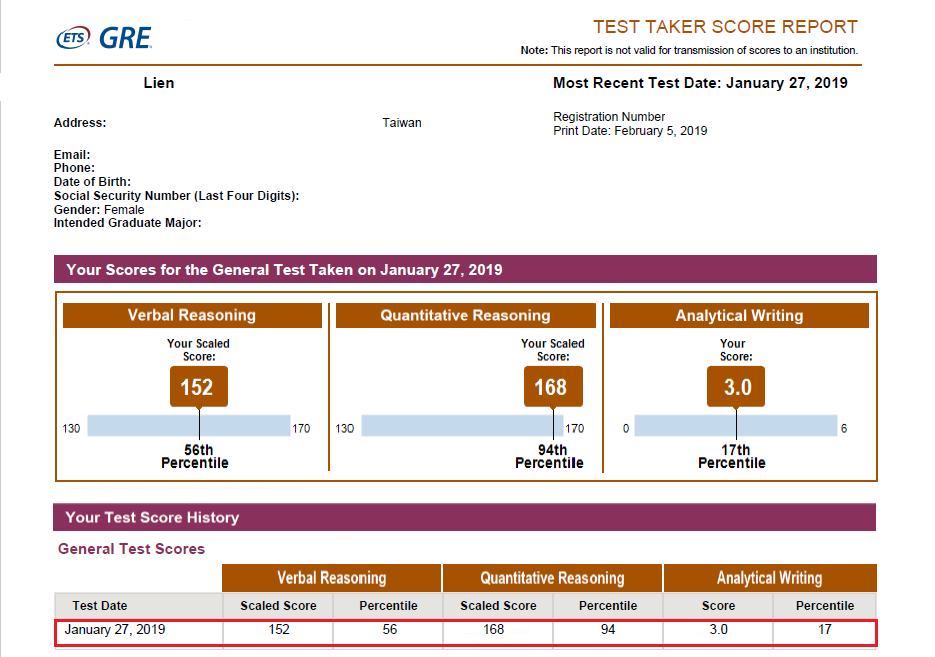Viewport: 935px width, 657px height.
Task: Click the Analytical Writing score scale bar
Action: 736,426
